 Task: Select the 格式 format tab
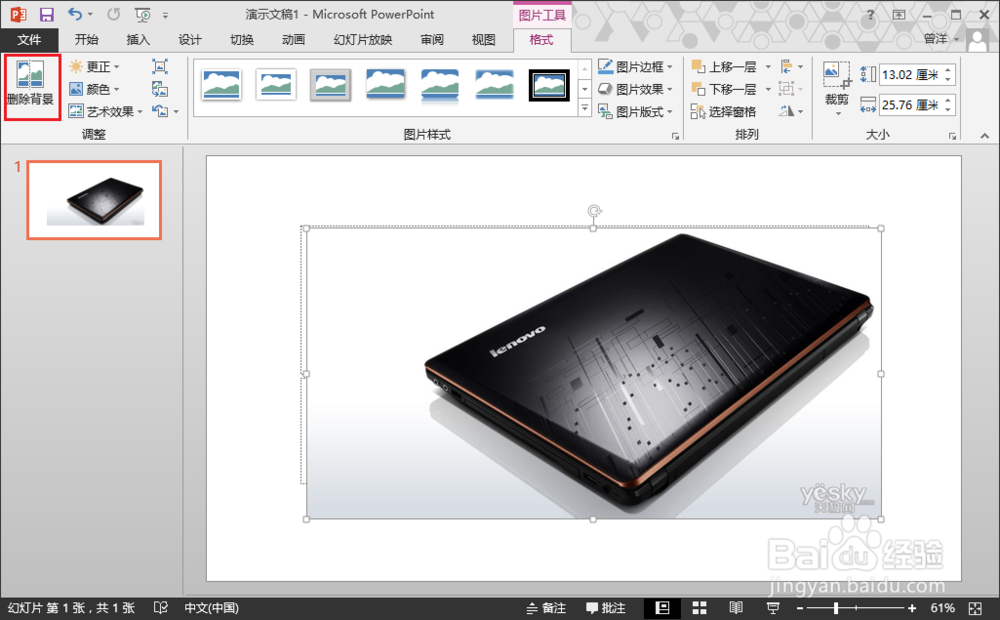[541, 40]
